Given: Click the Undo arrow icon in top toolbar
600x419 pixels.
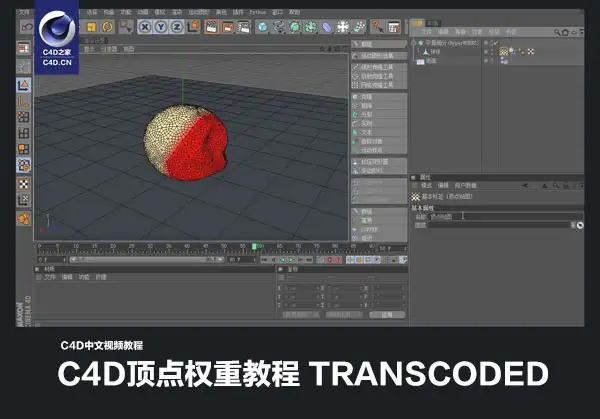Looking at the screenshot, I should click(x=26, y=27).
